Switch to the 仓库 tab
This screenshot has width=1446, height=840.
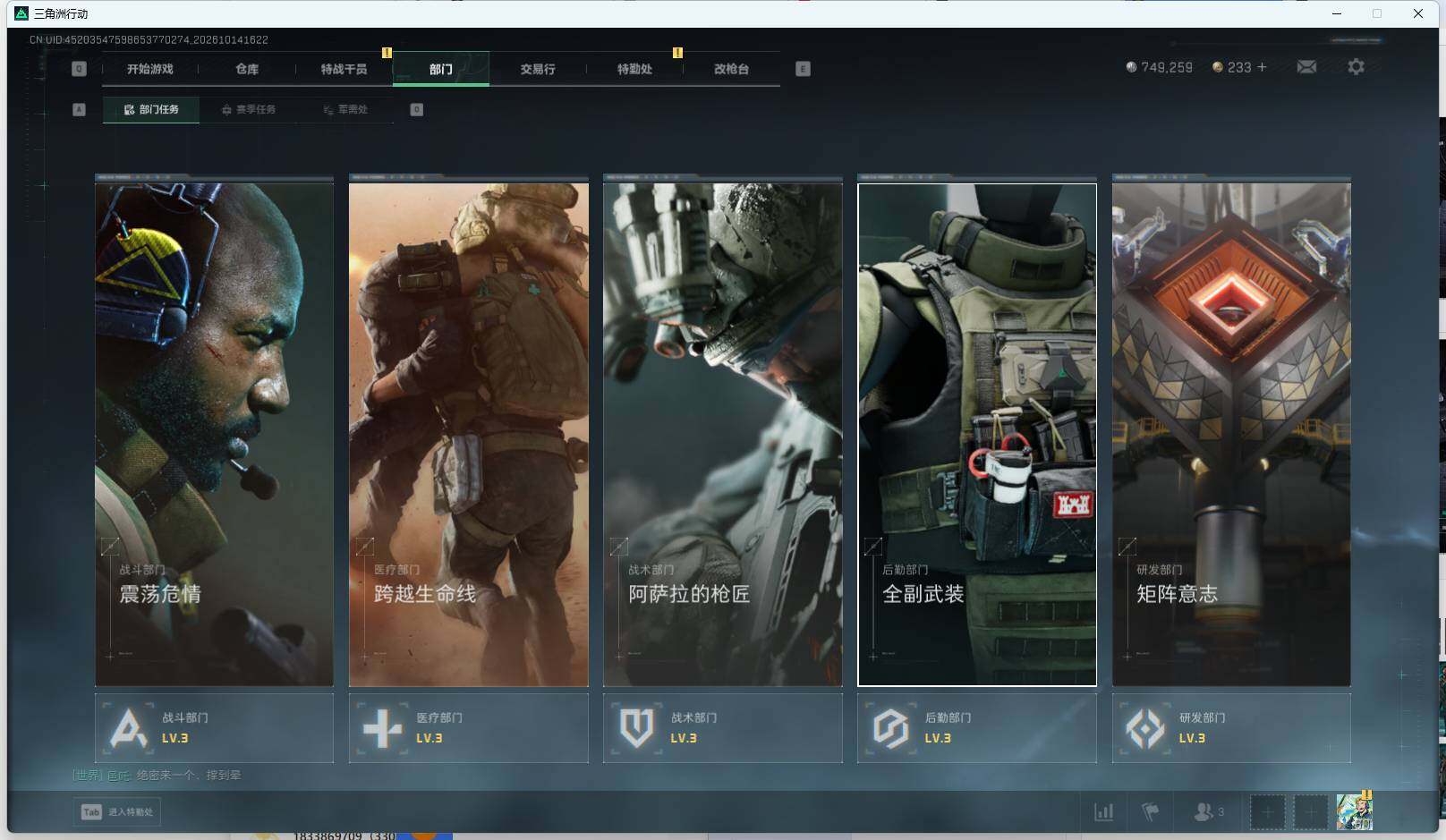(x=247, y=69)
